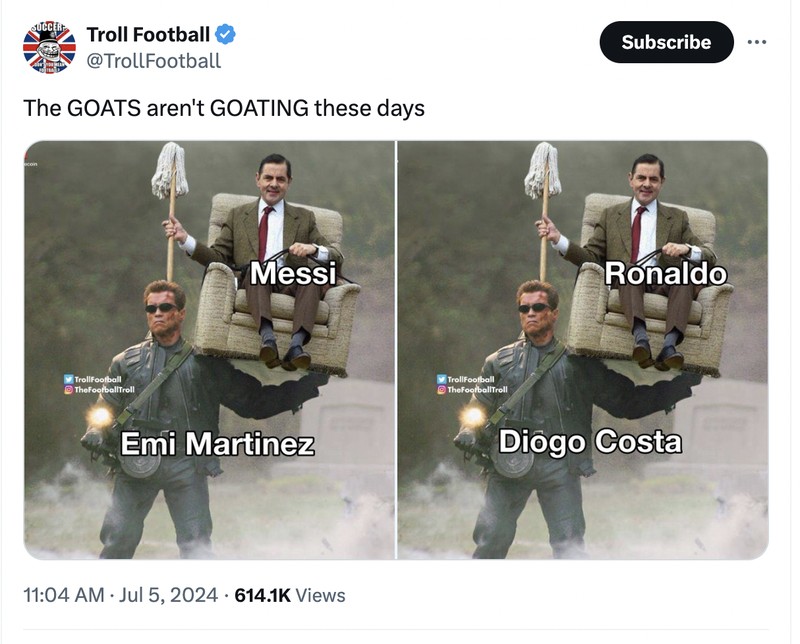Click the Emi Martinez caption
Image resolution: width=800 pixels, height=644 pixels.
tap(217, 440)
